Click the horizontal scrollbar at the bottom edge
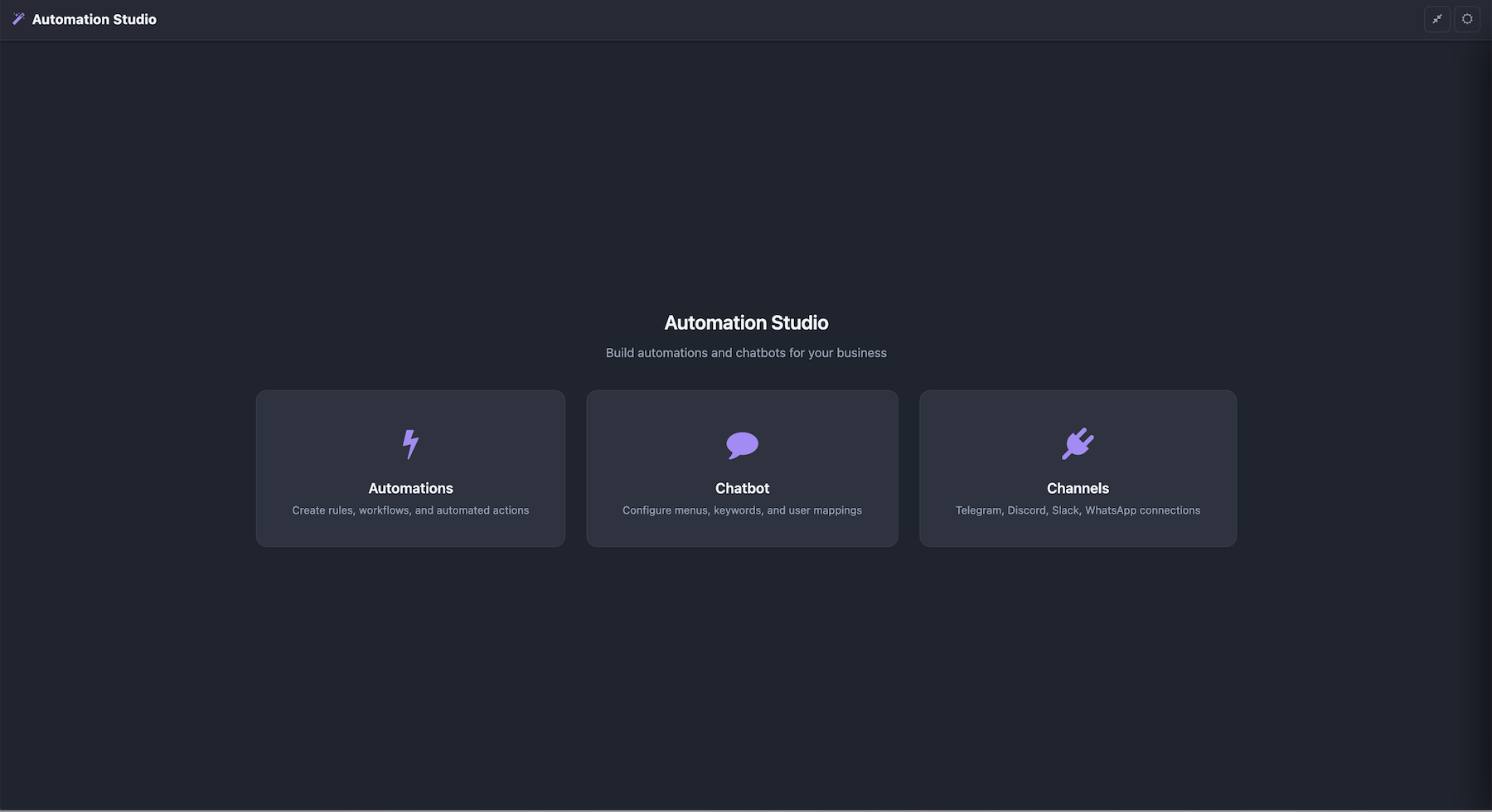1492x812 pixels. [746, 810]
